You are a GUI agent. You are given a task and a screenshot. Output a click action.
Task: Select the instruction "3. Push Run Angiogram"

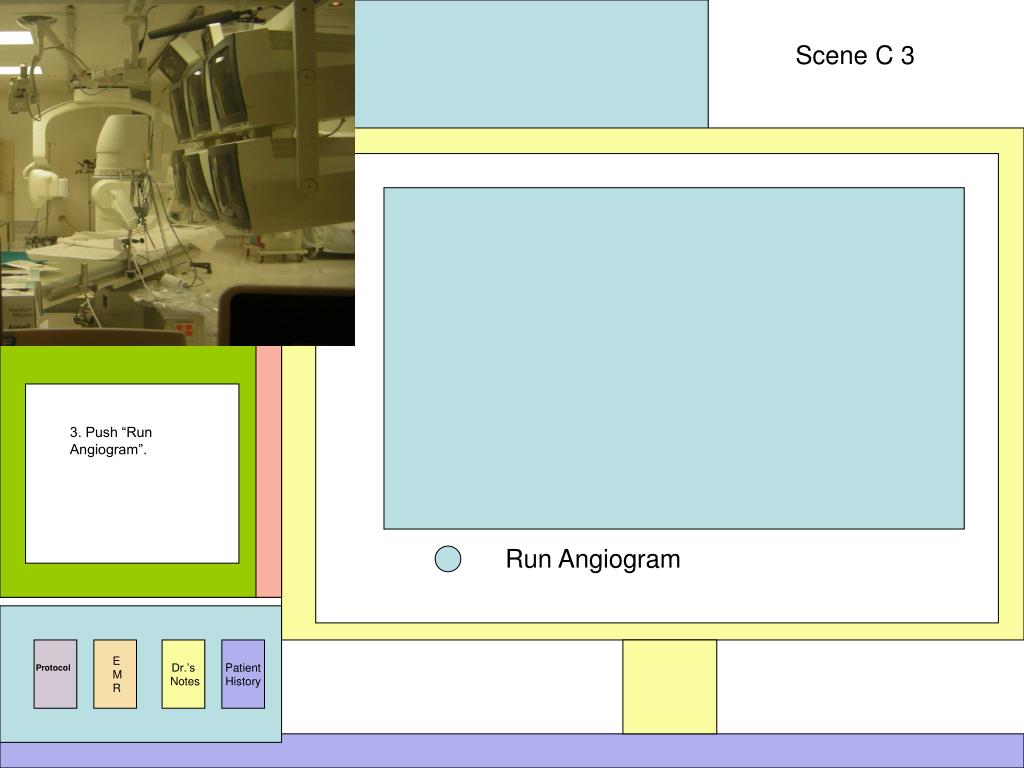tap(111, 441)
